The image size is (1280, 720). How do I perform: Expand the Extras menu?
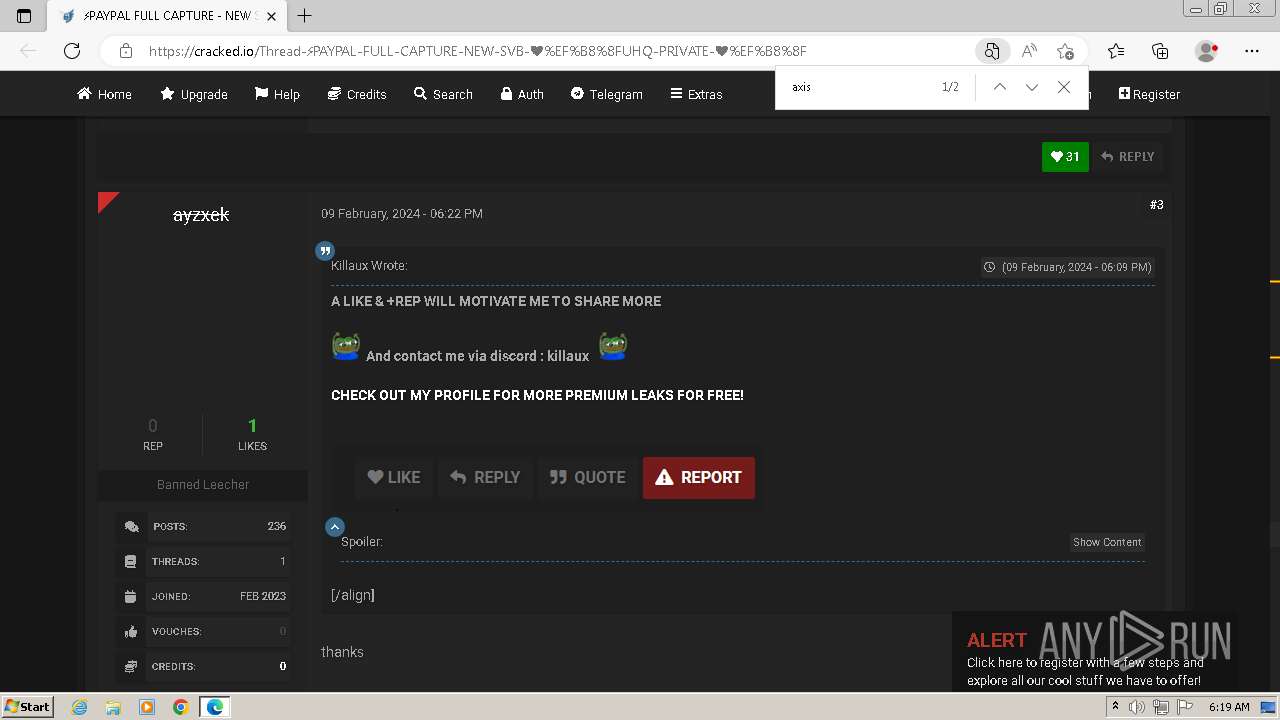(x=696, y=94)
